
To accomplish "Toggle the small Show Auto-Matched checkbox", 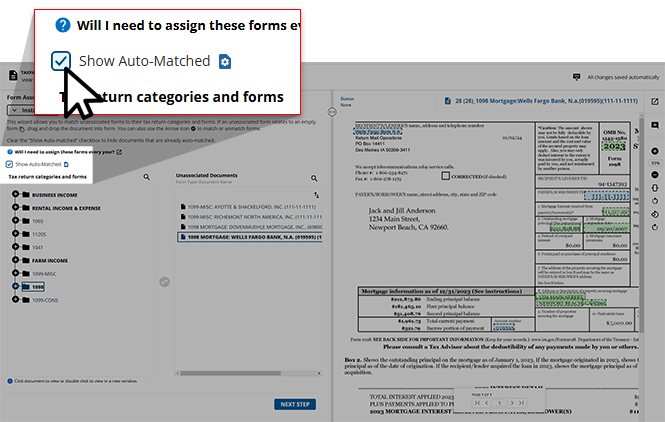I will [x=9, y=164].
